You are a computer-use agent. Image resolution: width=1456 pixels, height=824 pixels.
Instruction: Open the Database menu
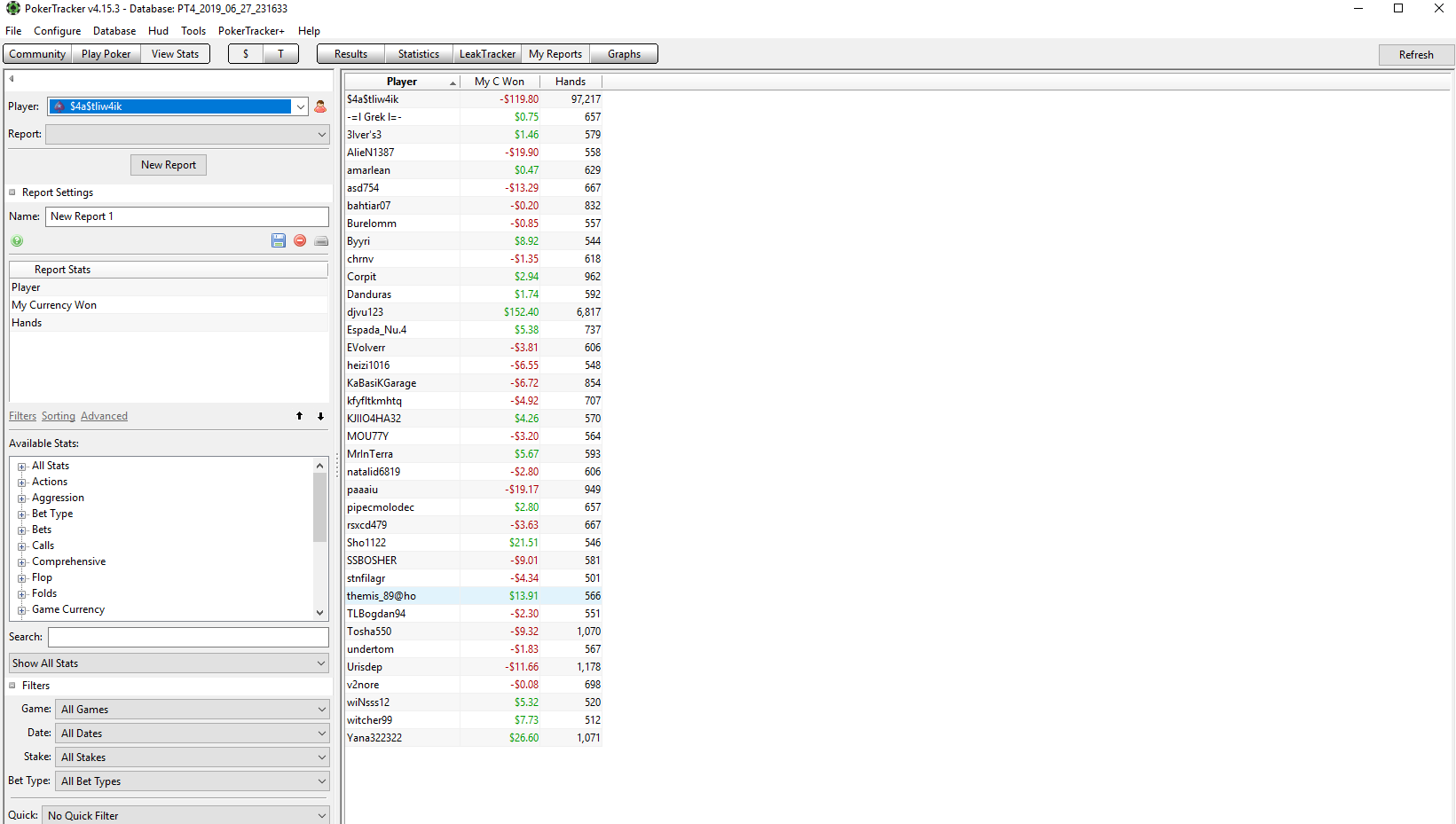point(114,31)
